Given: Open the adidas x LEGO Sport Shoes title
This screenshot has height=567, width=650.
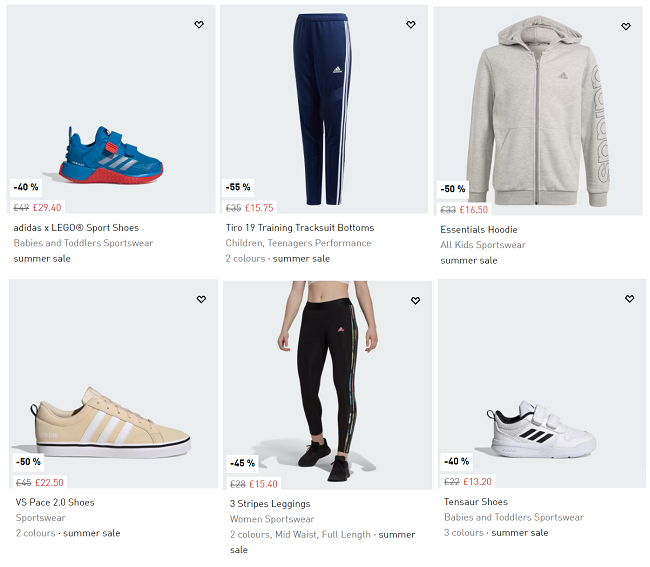Looking at the screenshot, I should pyautogui.click(x=76, y=228).
